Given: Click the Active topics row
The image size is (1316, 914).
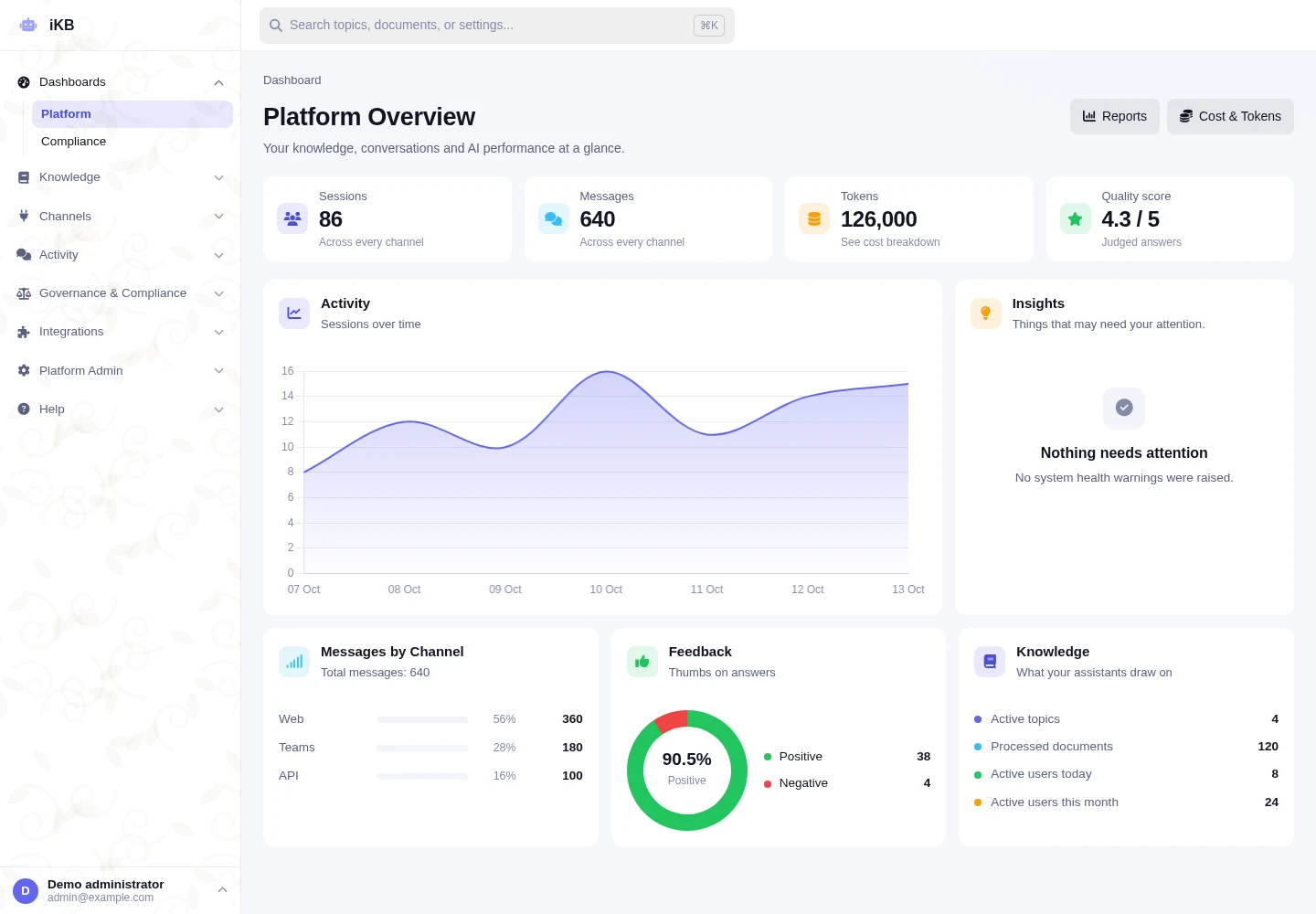Looking at the screenshot, I should [1126, 719].
